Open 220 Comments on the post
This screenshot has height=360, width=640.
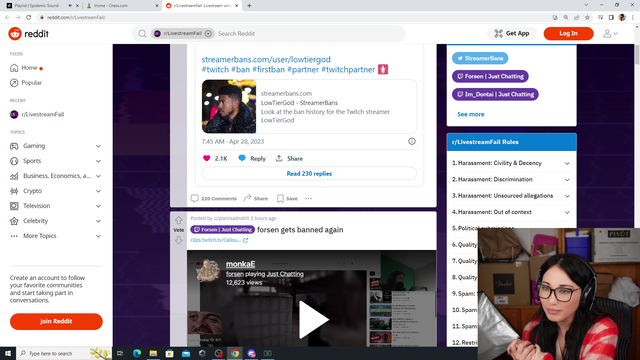213,198
